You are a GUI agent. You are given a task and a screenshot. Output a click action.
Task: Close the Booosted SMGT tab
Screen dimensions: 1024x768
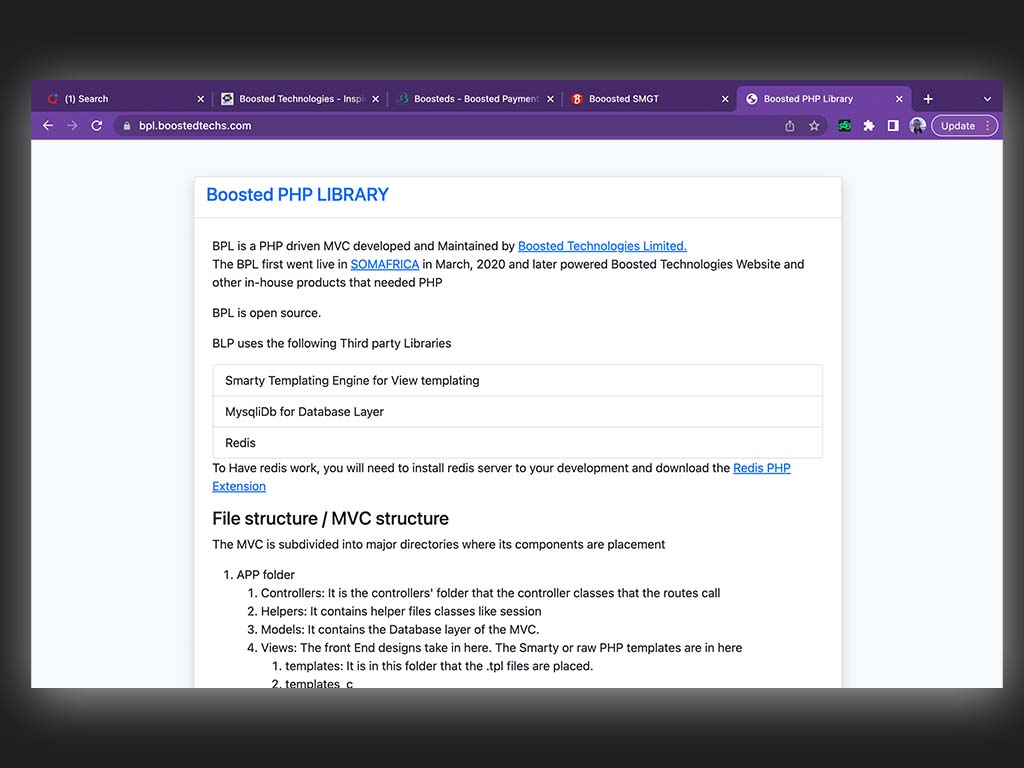point(725,99)
